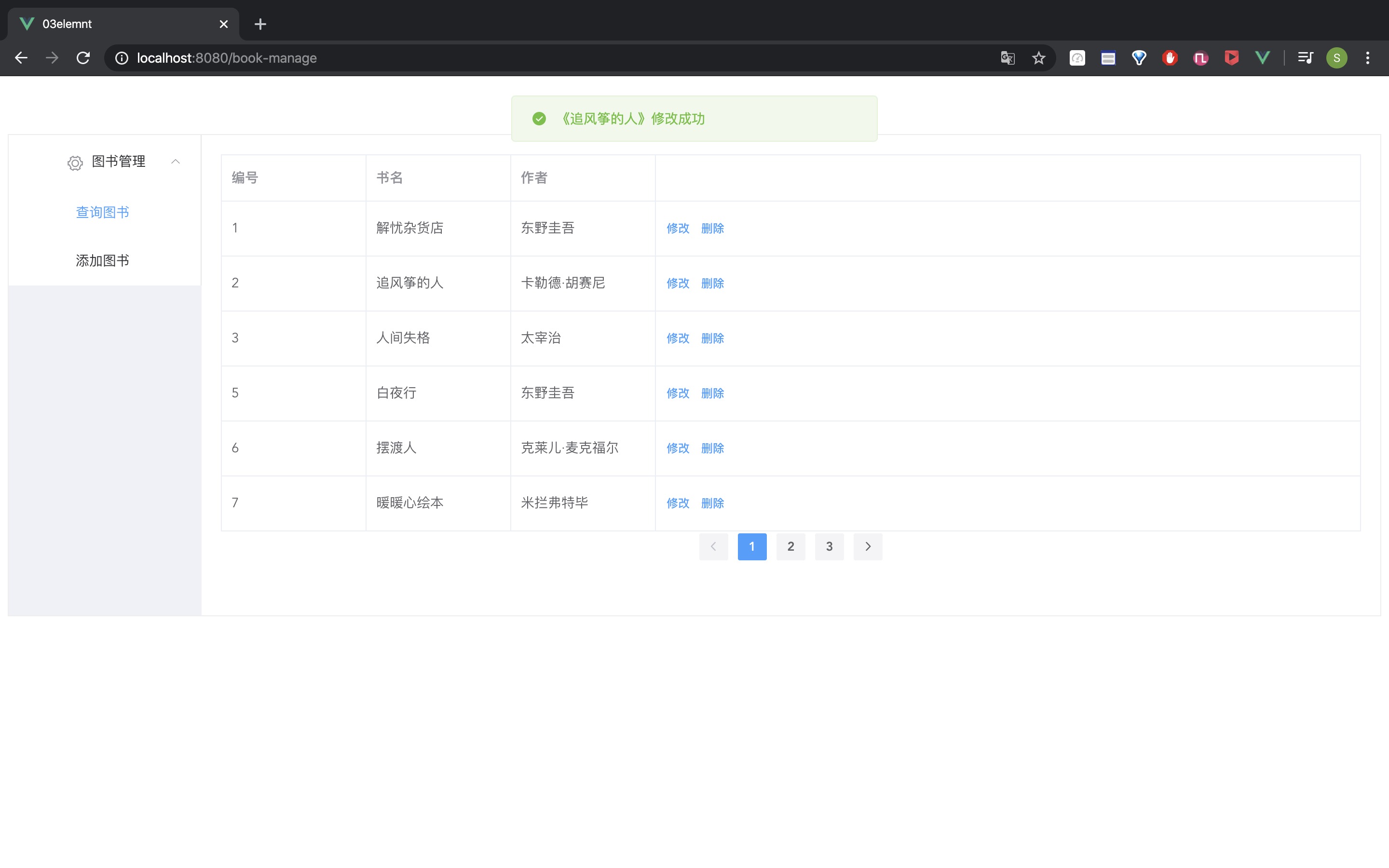Click 删除 for 白夜行 row
This screenshot has width=1389, height=868.
(x=712, y=393)
